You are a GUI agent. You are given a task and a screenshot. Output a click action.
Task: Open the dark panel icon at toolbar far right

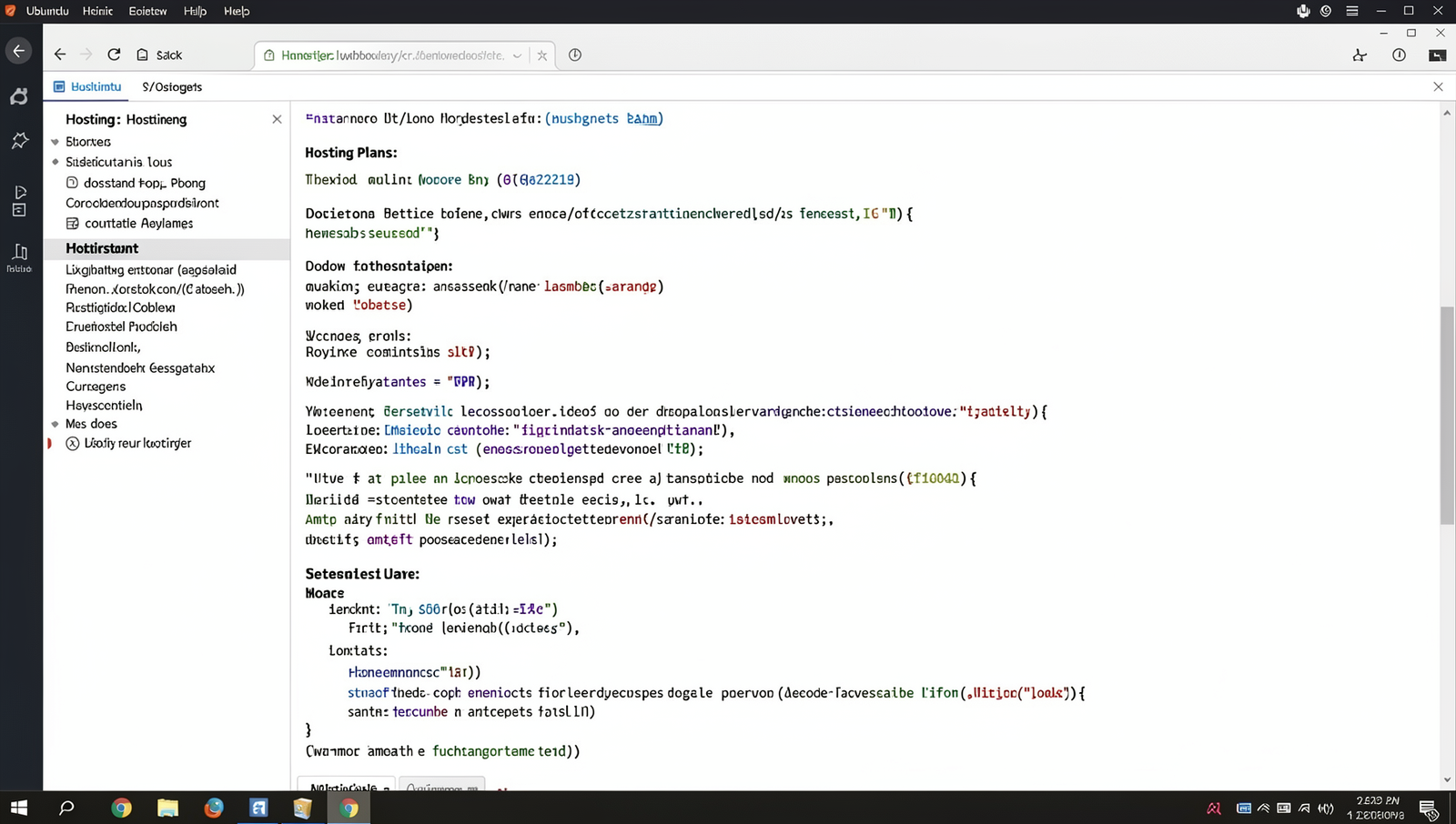[1438, 55]
